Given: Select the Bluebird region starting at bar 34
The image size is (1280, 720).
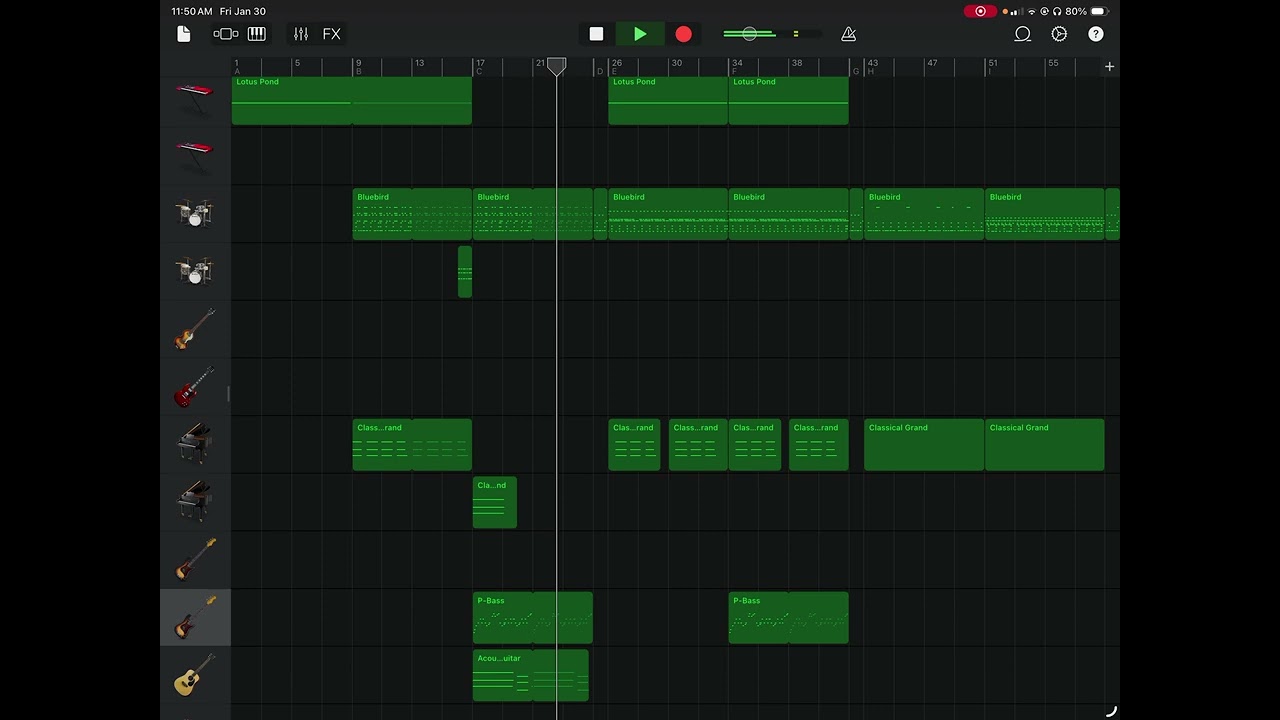Looking at the screenshot, I should tap(788, 214).
